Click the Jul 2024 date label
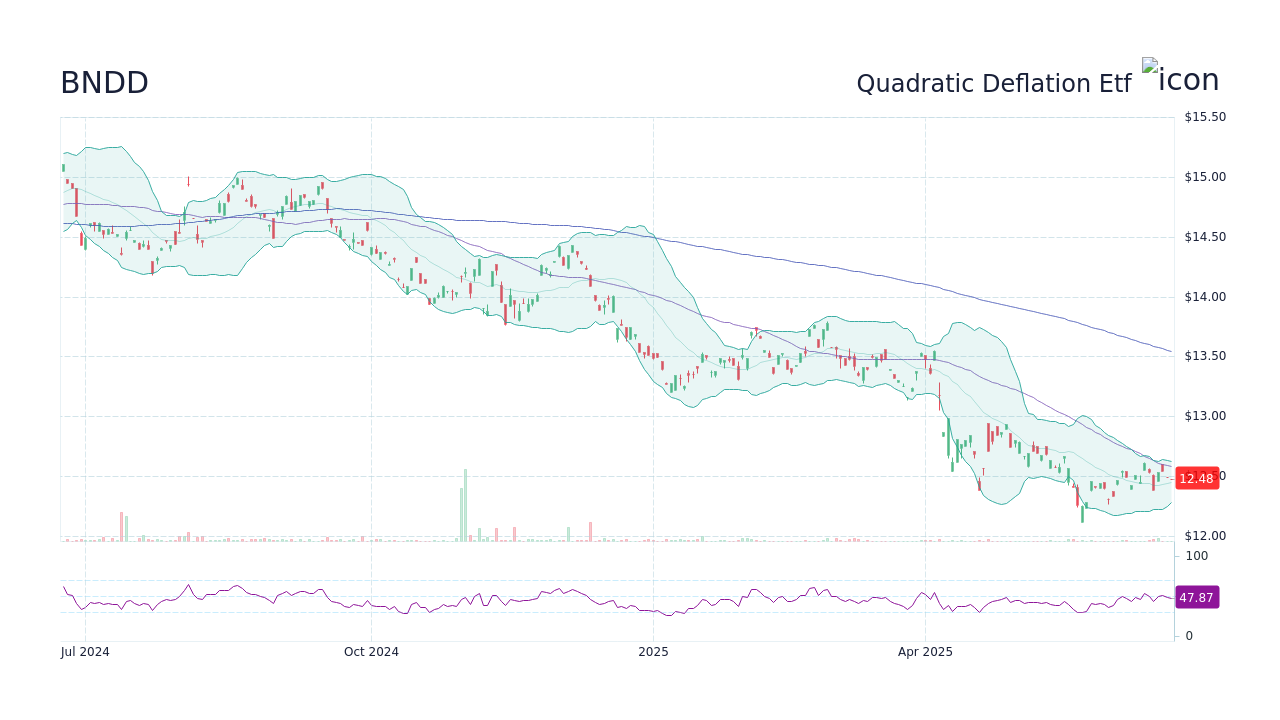 (x=85, y=652)
